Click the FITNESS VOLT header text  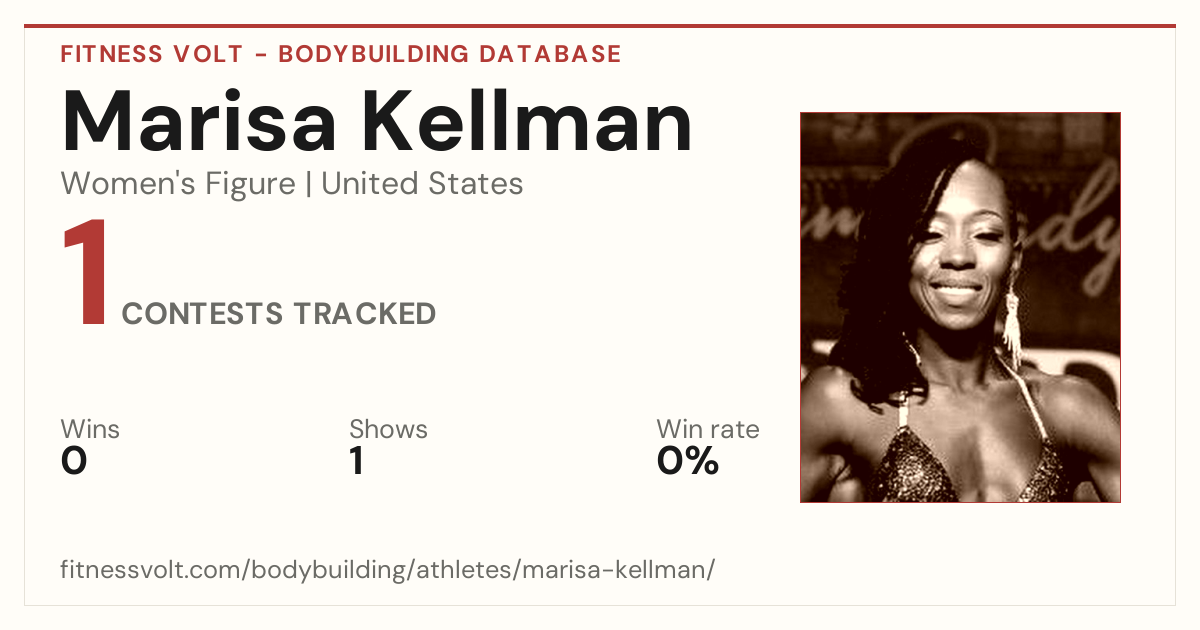point(151,54)
